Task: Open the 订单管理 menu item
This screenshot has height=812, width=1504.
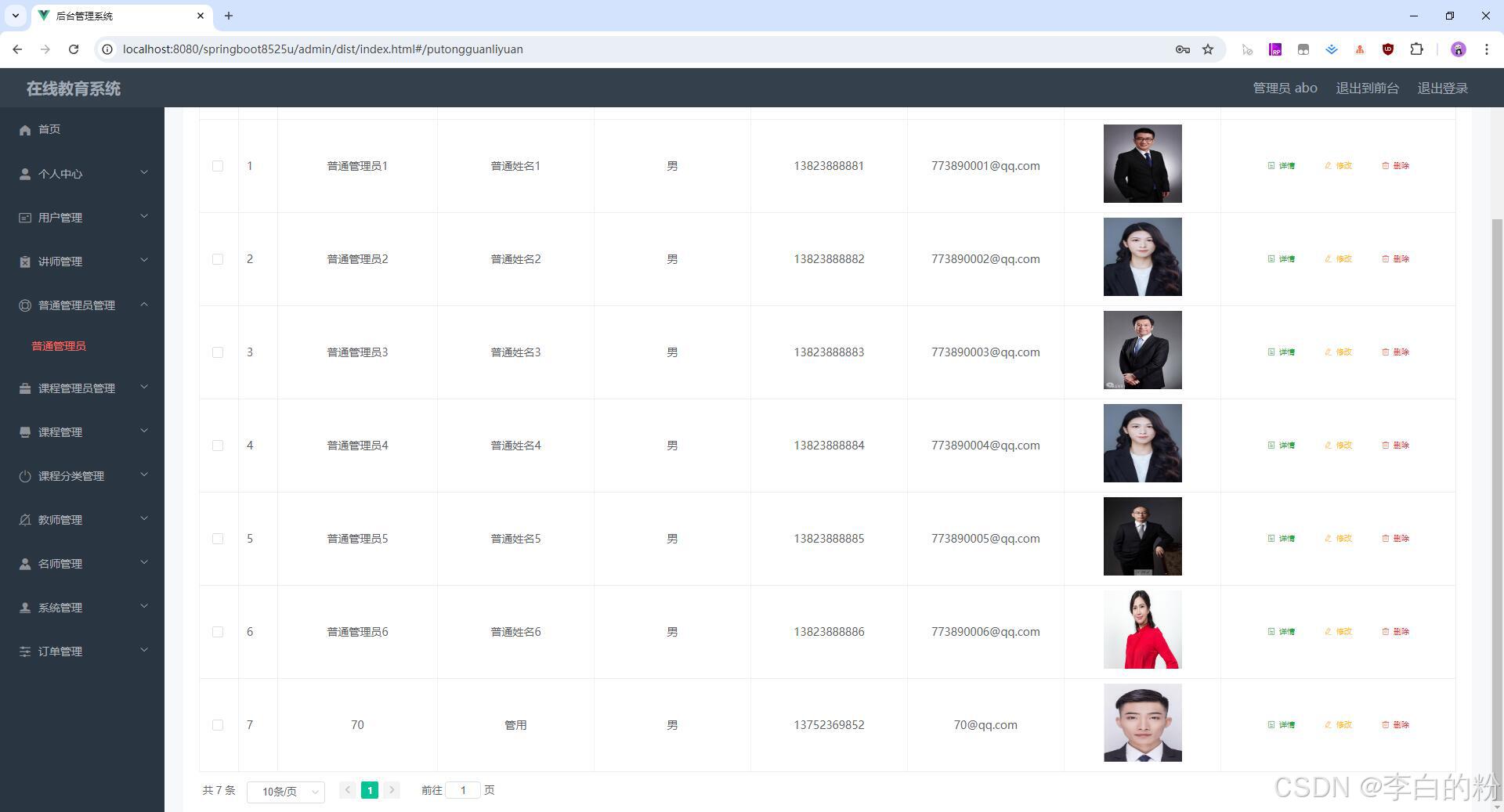Action: click(x=82, y=651)
